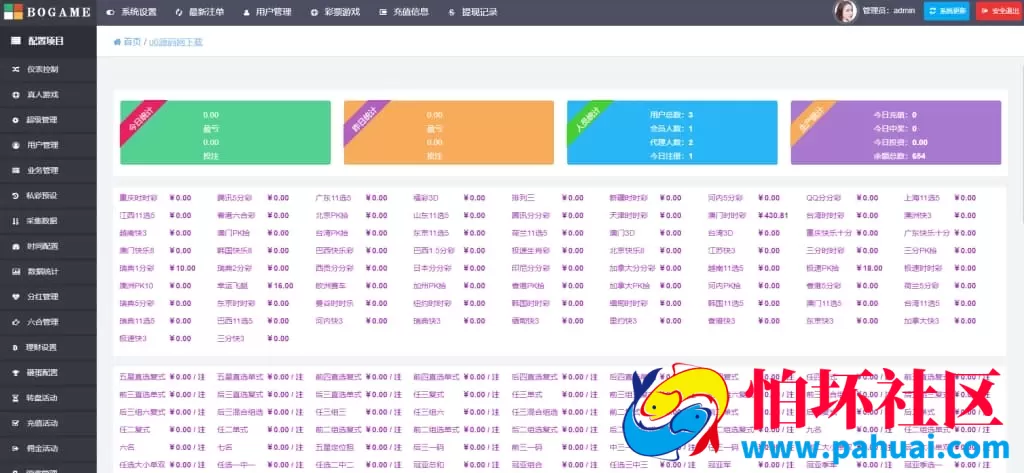Click the 用户管理 person icon in sidebar
The image size is (1024, 473).
coord(16,145)
